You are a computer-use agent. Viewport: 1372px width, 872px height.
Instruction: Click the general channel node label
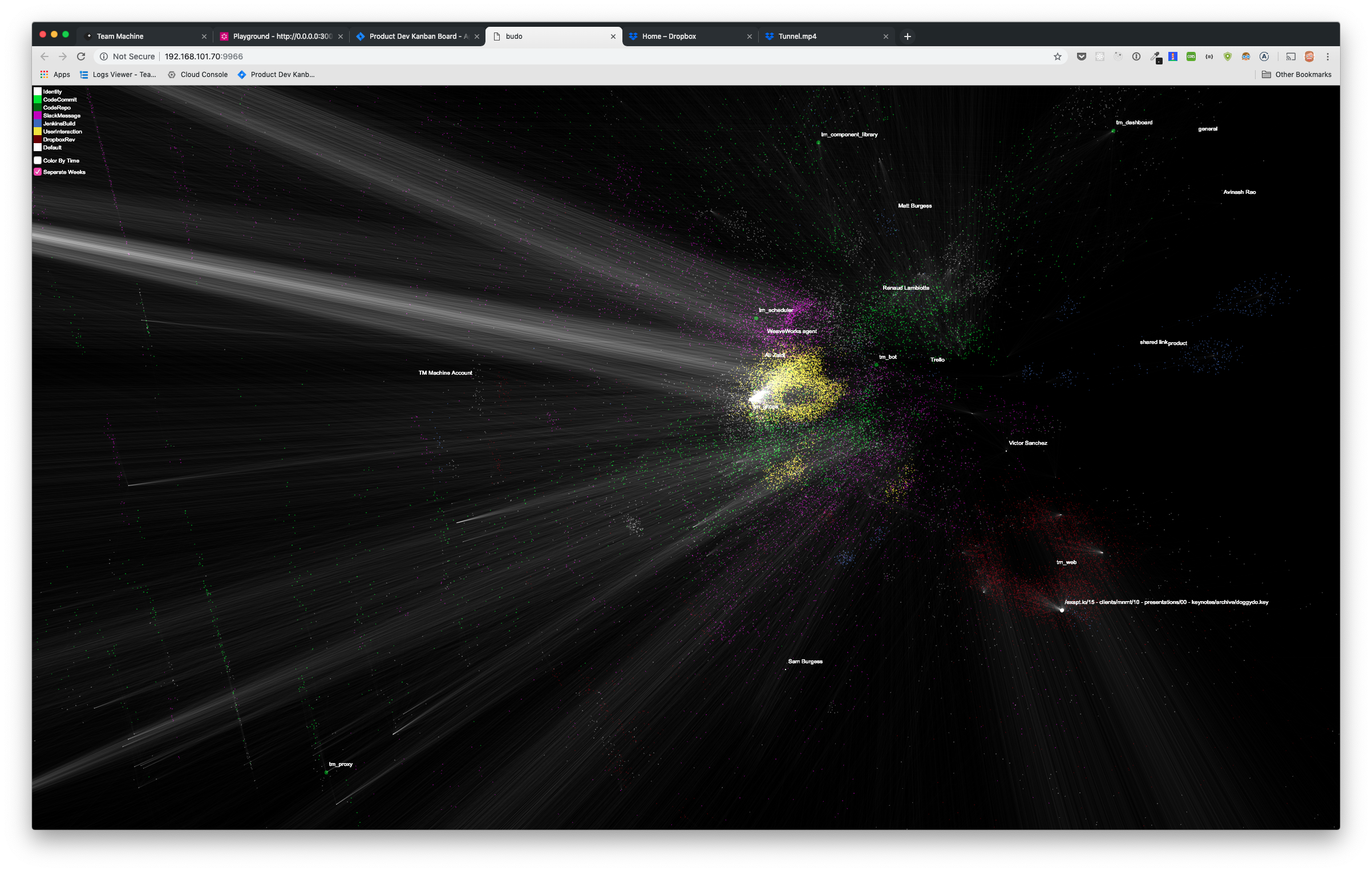click(1208, 129)
